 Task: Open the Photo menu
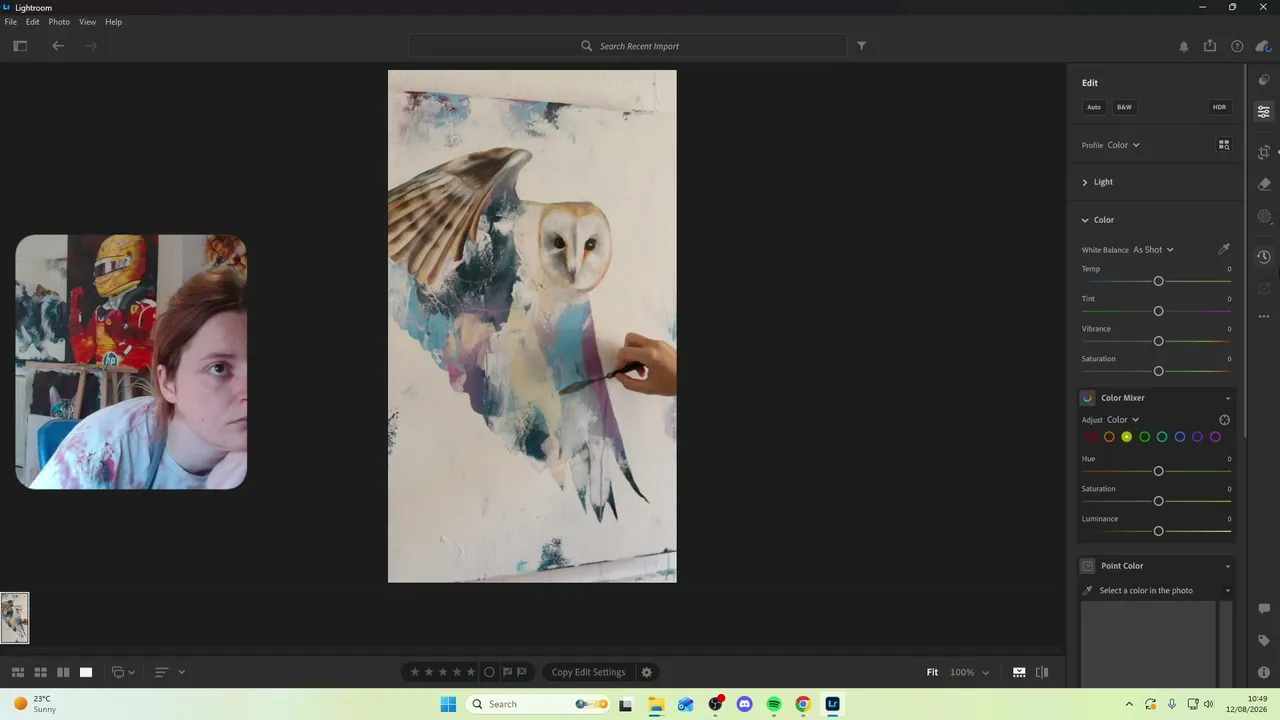[59, 22]
